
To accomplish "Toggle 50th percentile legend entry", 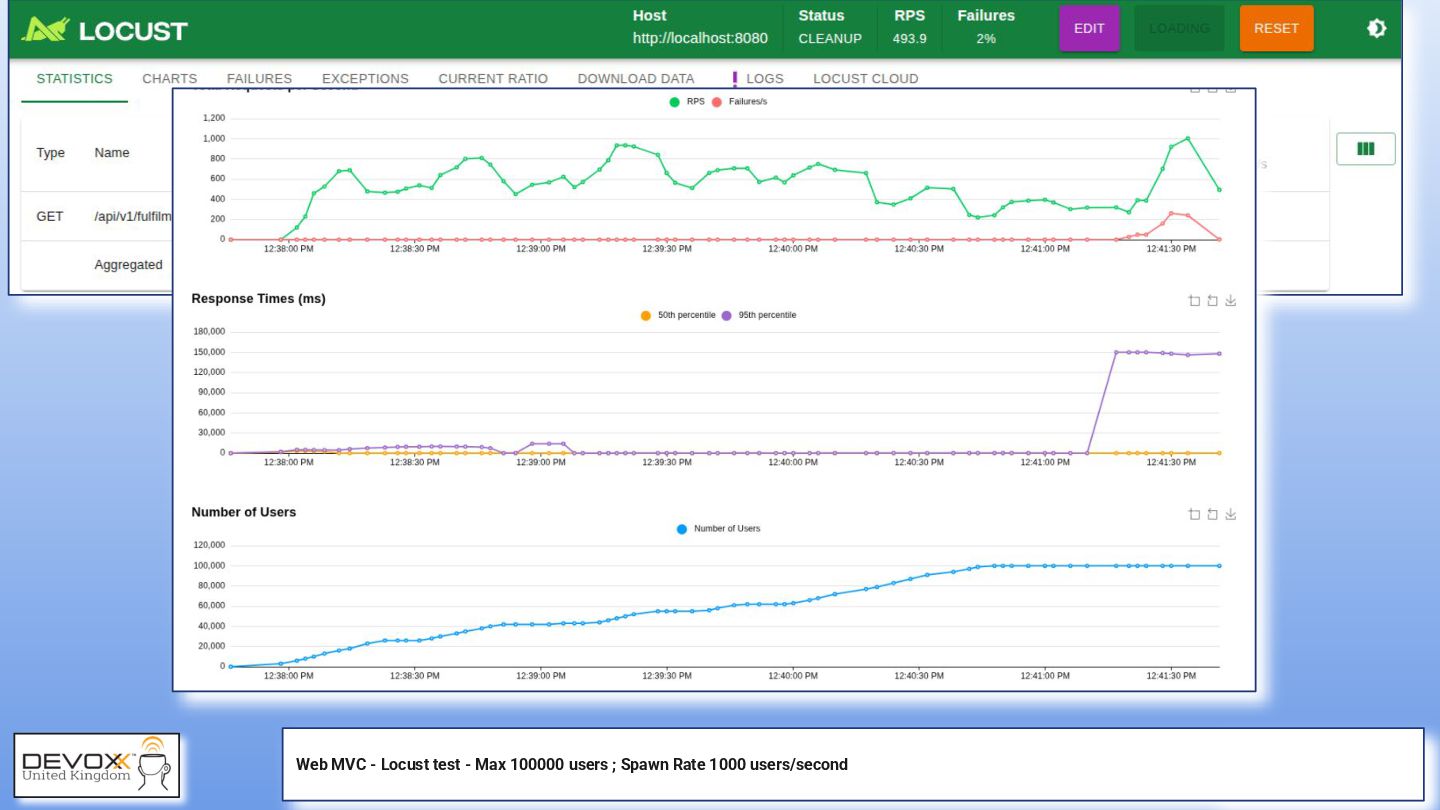I will coord(678,315).
